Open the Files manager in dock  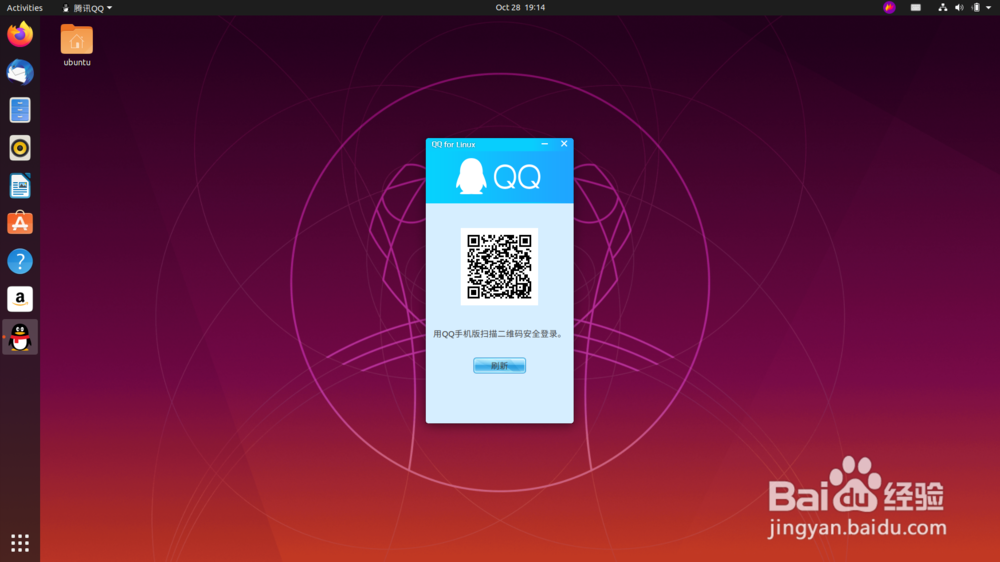(x=20, y=110)
